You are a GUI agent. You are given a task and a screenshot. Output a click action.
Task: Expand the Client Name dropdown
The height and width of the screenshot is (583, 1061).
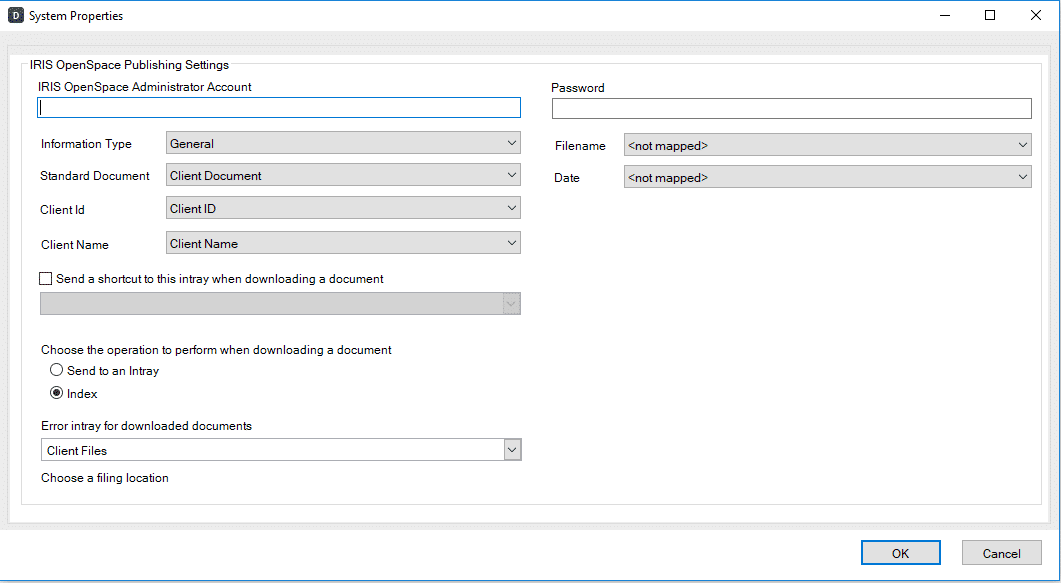tap(342, 243)
